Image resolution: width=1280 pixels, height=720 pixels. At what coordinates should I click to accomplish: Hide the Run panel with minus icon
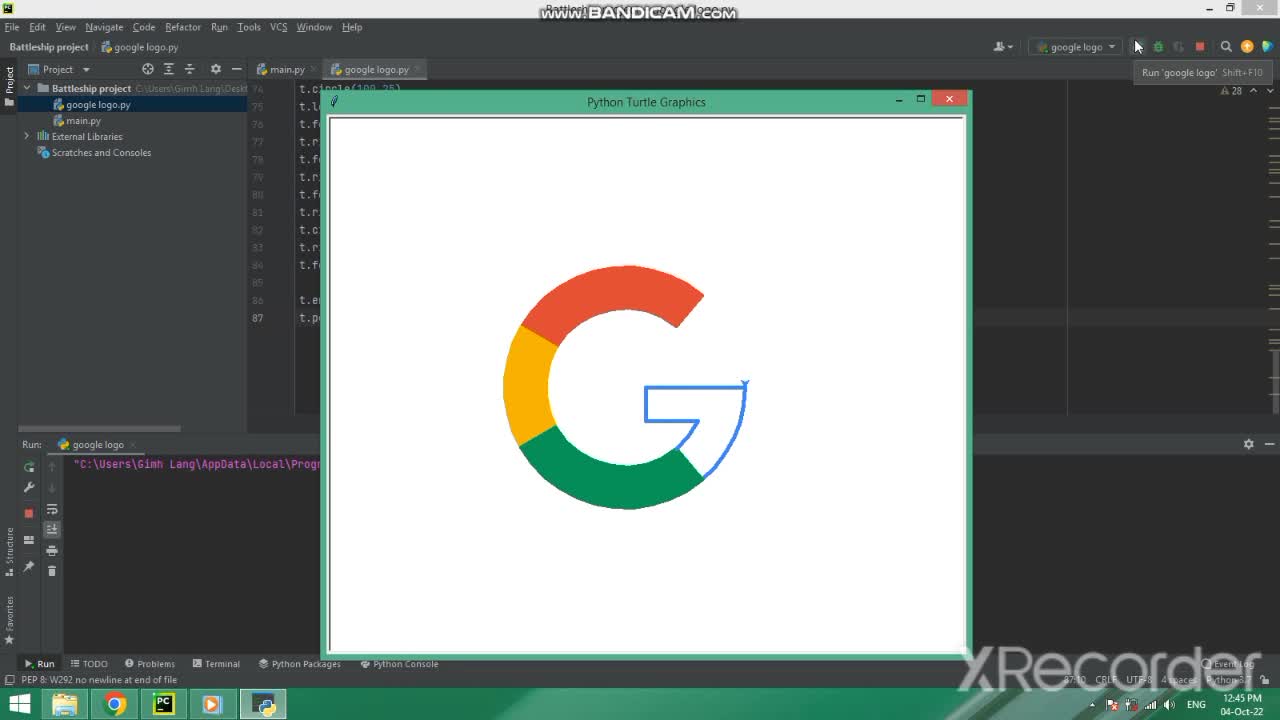click(1269, 444)
